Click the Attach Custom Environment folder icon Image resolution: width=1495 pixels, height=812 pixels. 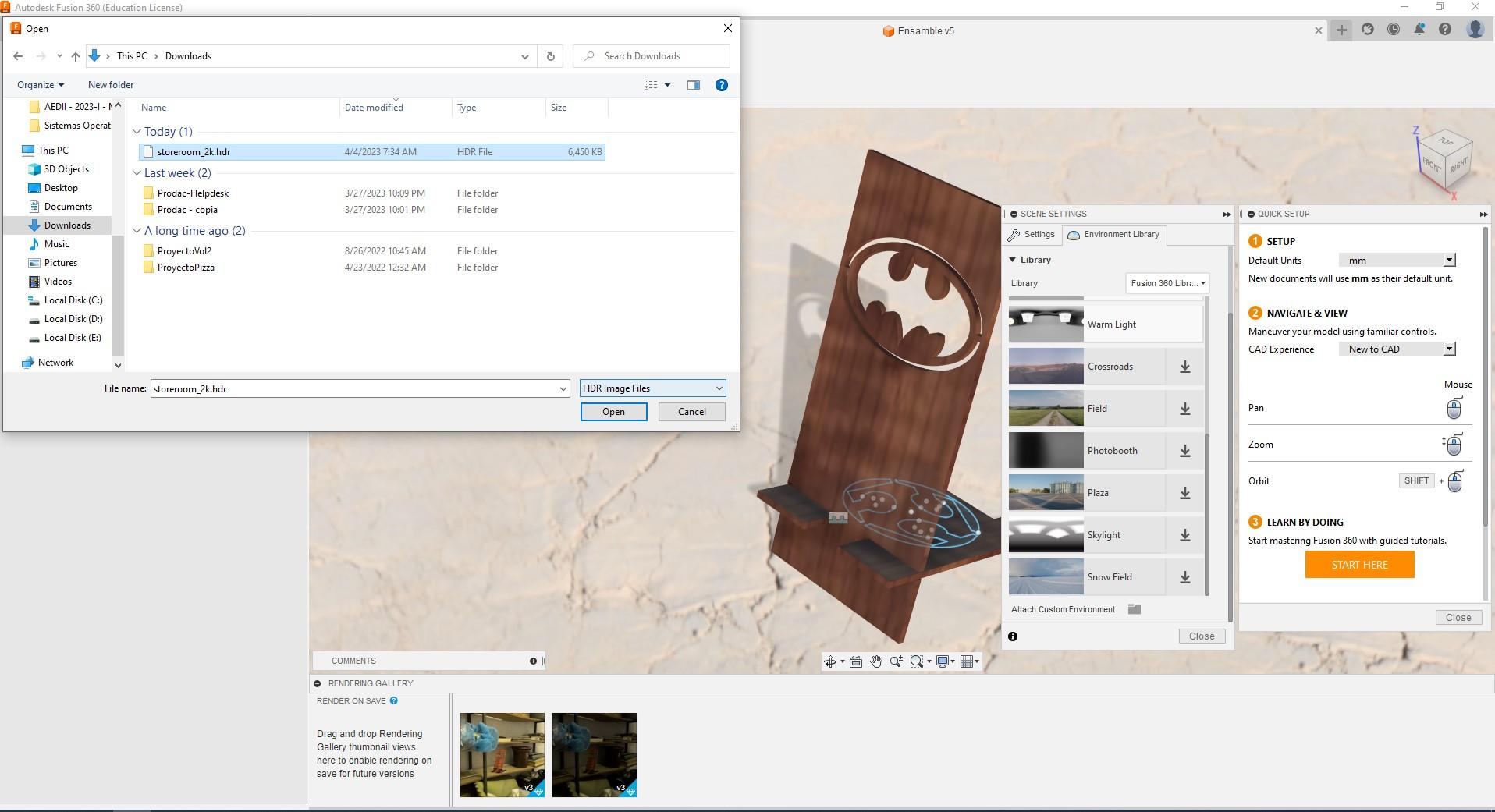pos(1135,609)
